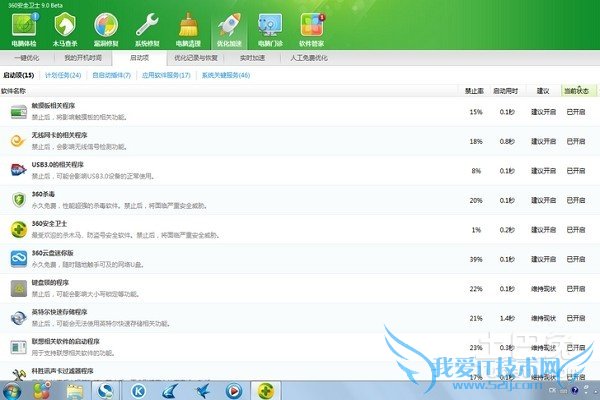This screenshot has width=600, height=400.
Task: Show 应用软件服务(17) list
Action: [166, 75]
